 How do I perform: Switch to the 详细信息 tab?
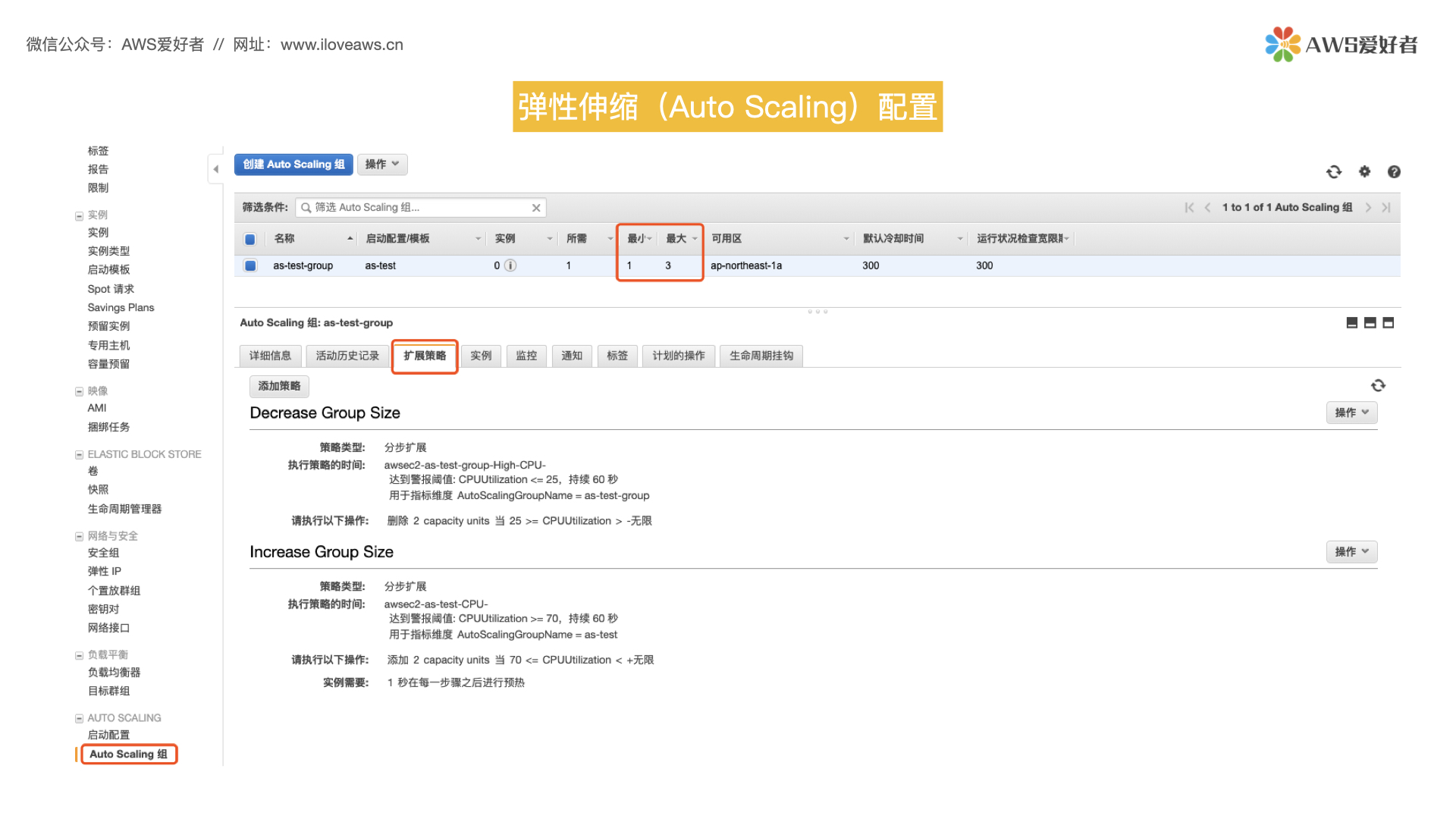(x=271, y=356)
